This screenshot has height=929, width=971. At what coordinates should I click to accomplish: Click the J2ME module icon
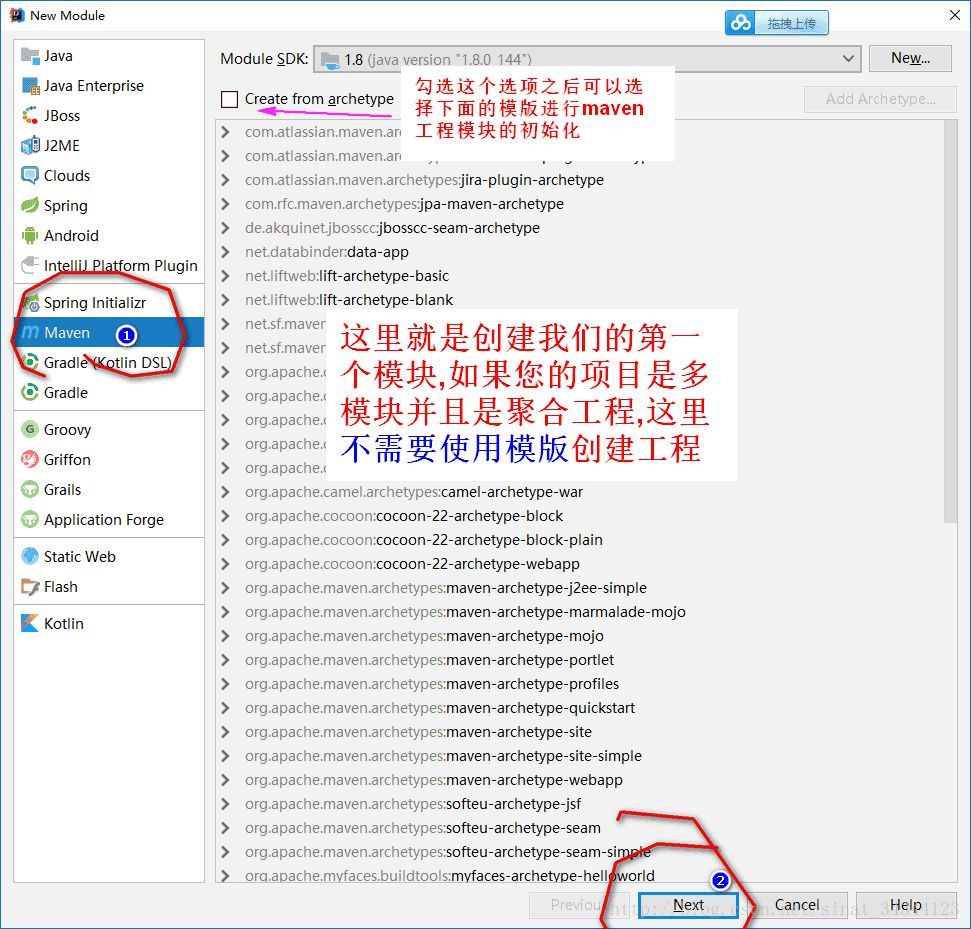[x=30, y=146]
